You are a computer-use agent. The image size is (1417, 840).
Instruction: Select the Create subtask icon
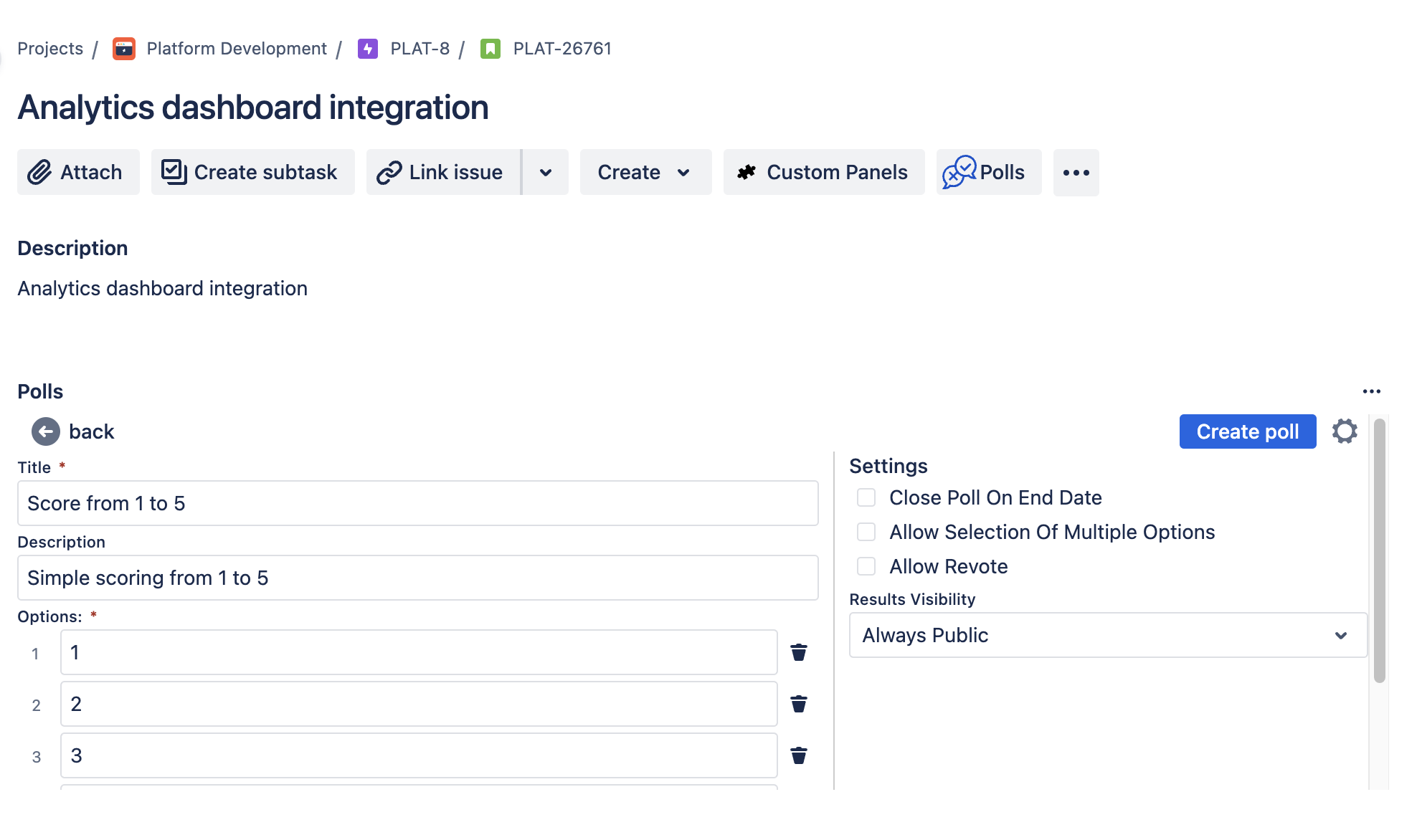(174, 171)
